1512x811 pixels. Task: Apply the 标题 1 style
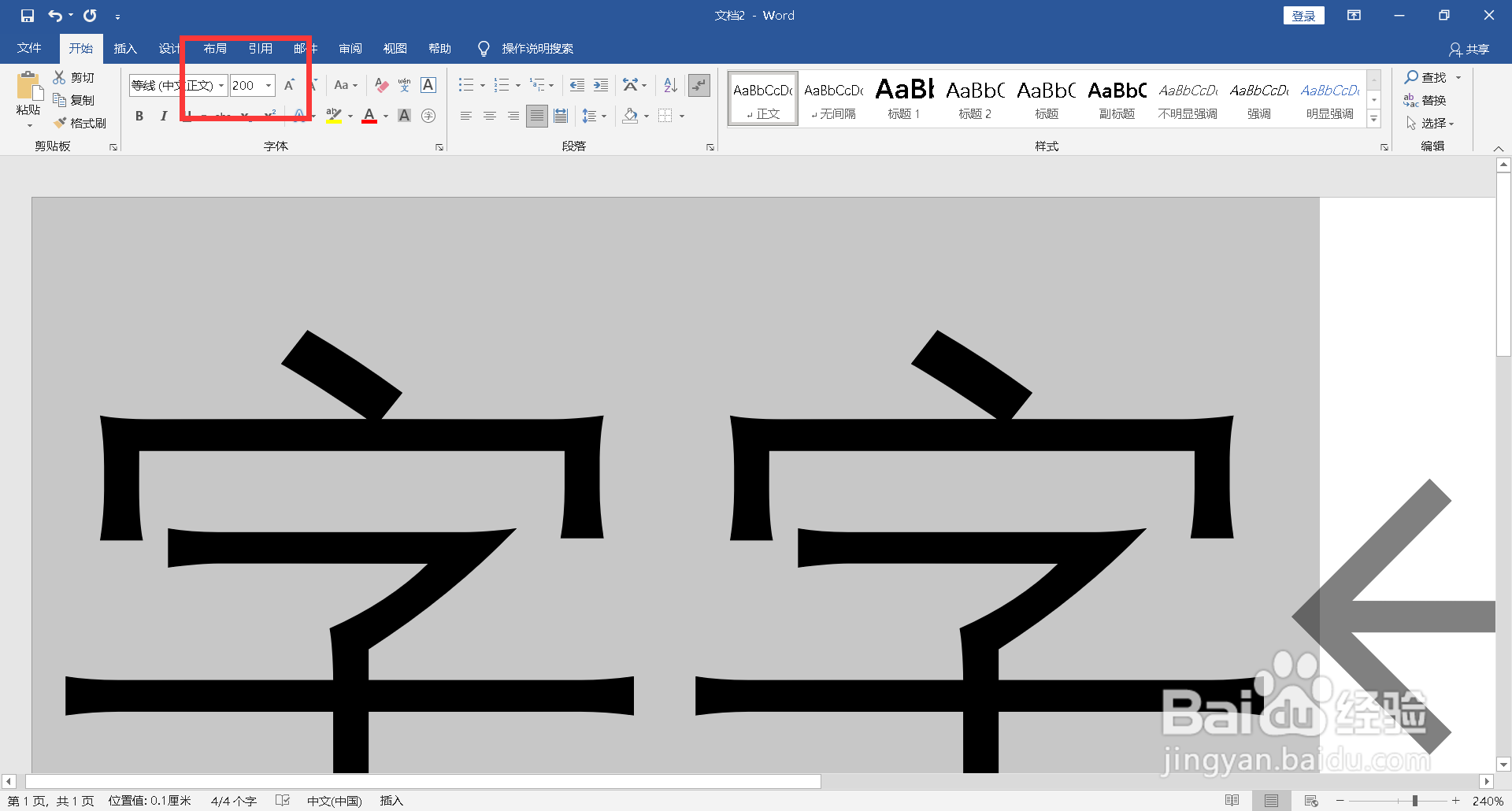point(904,98)
